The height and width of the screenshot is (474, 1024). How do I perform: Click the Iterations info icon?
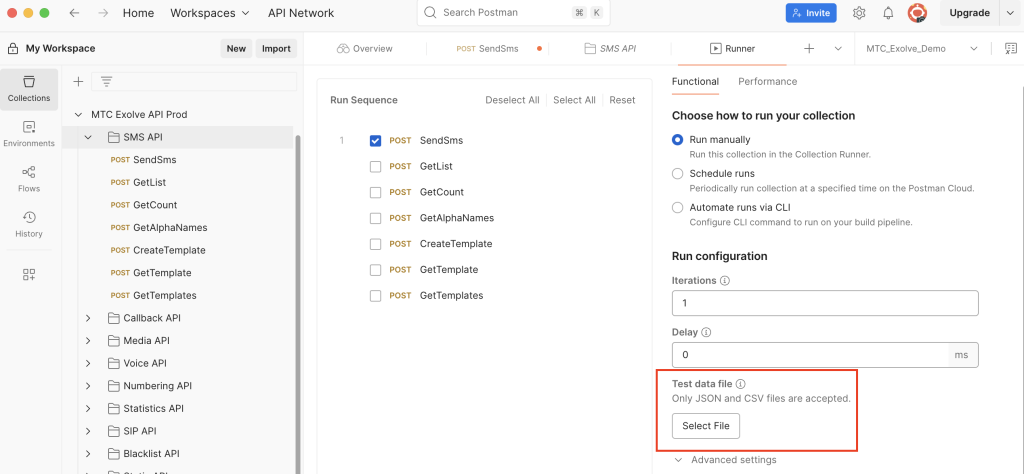725,281
